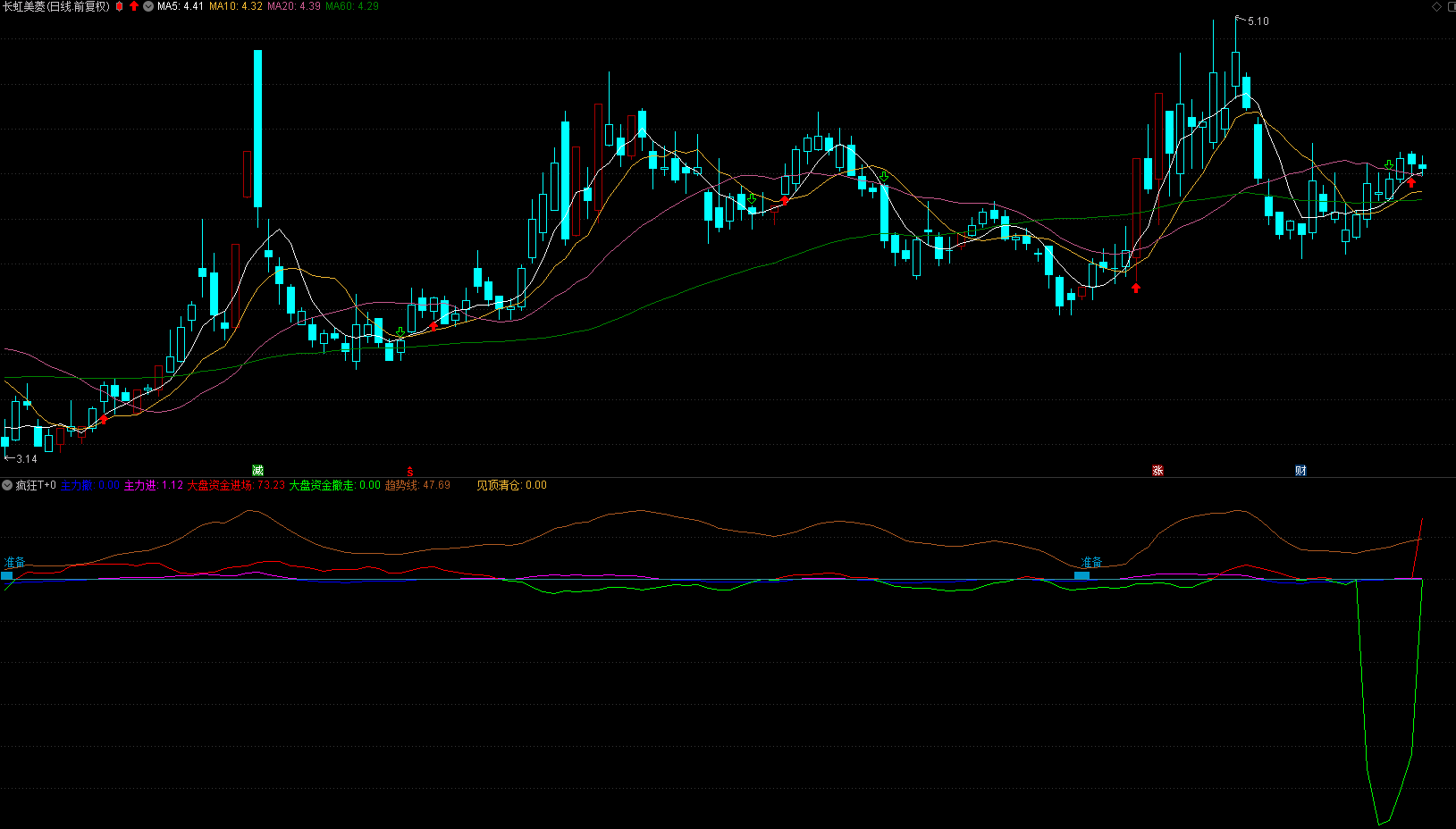Click the 主力撤 0.00 indicator value
The image size is (1456, 829).
[90, 485]
